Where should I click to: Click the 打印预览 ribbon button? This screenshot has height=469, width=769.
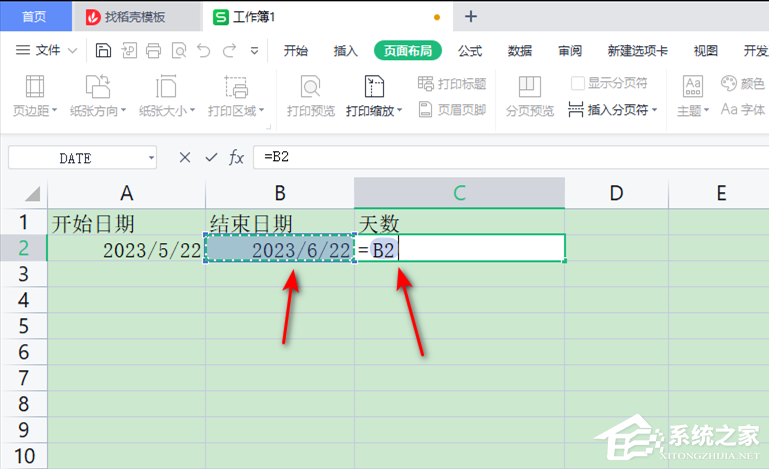[x=310, y=96]
